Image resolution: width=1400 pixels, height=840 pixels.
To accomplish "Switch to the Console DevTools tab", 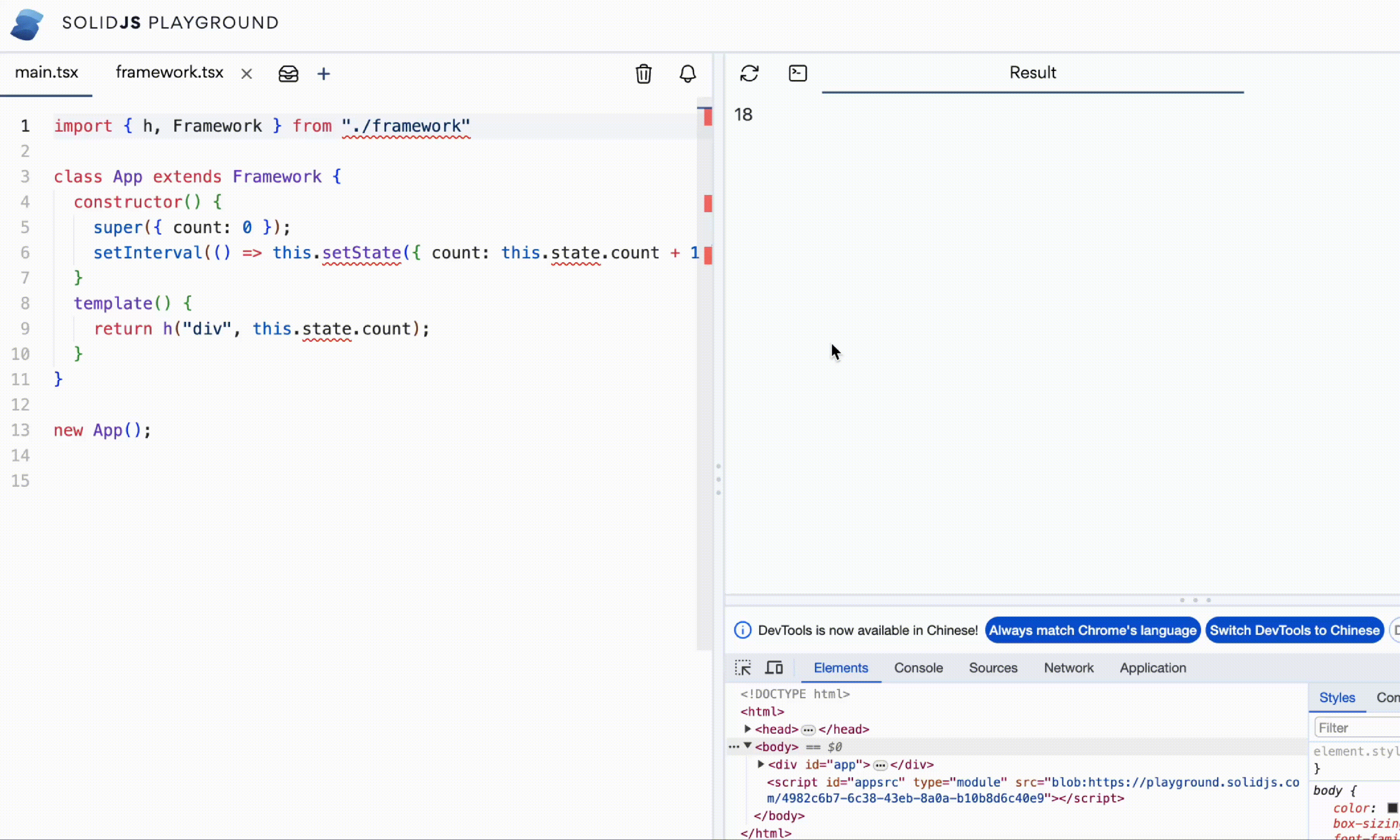I will tap(918, 668).
